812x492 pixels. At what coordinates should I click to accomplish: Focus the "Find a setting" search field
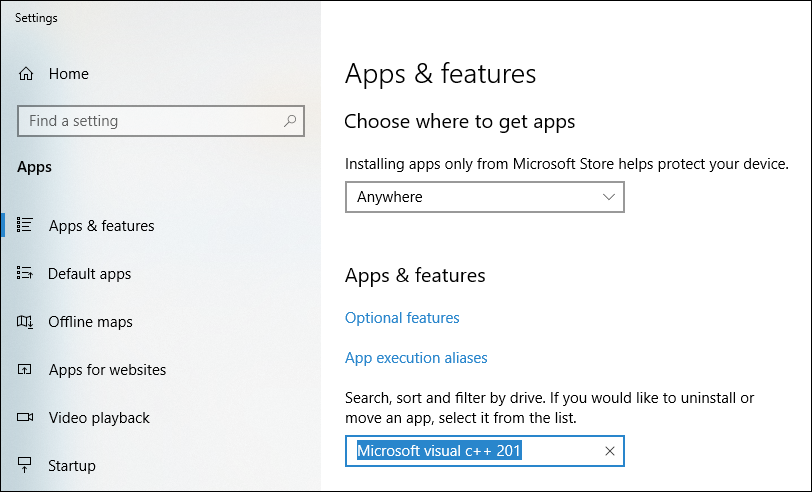150,121
